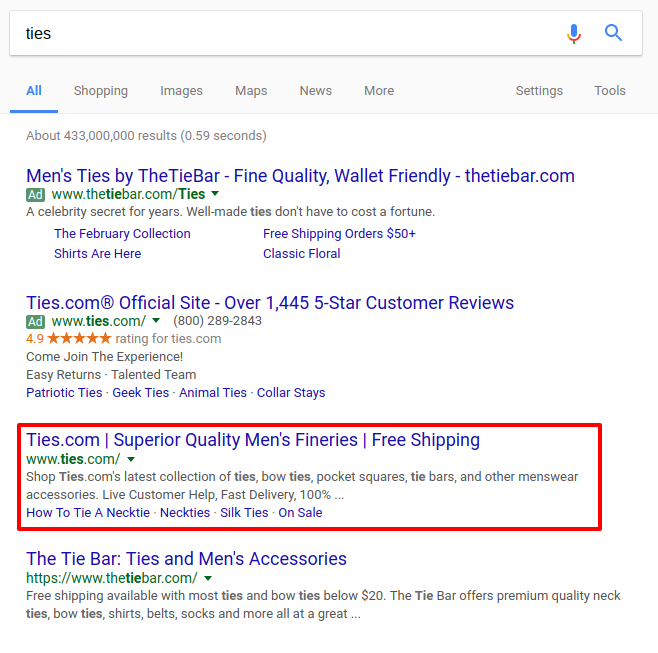This screenshot has height=653, width=658.
Task: Open Free Shipping Orders $50+ sitelink
Action: (x=339, y=233)
